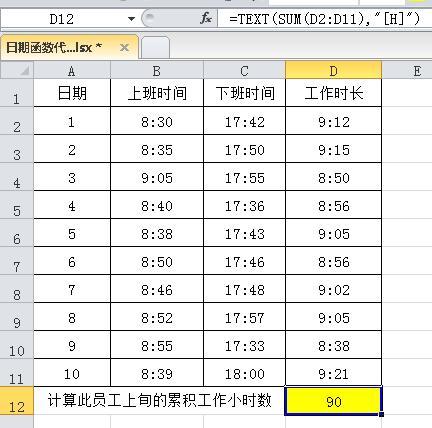
Task: Select column C header
Action: point(244,70)
